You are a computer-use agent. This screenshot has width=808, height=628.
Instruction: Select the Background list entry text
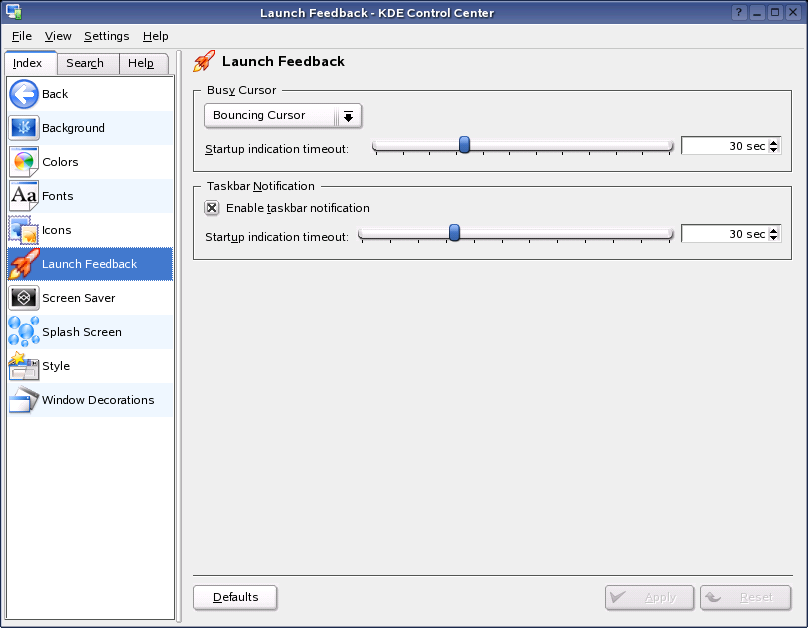pyautogui.click(x=73, y=128)
